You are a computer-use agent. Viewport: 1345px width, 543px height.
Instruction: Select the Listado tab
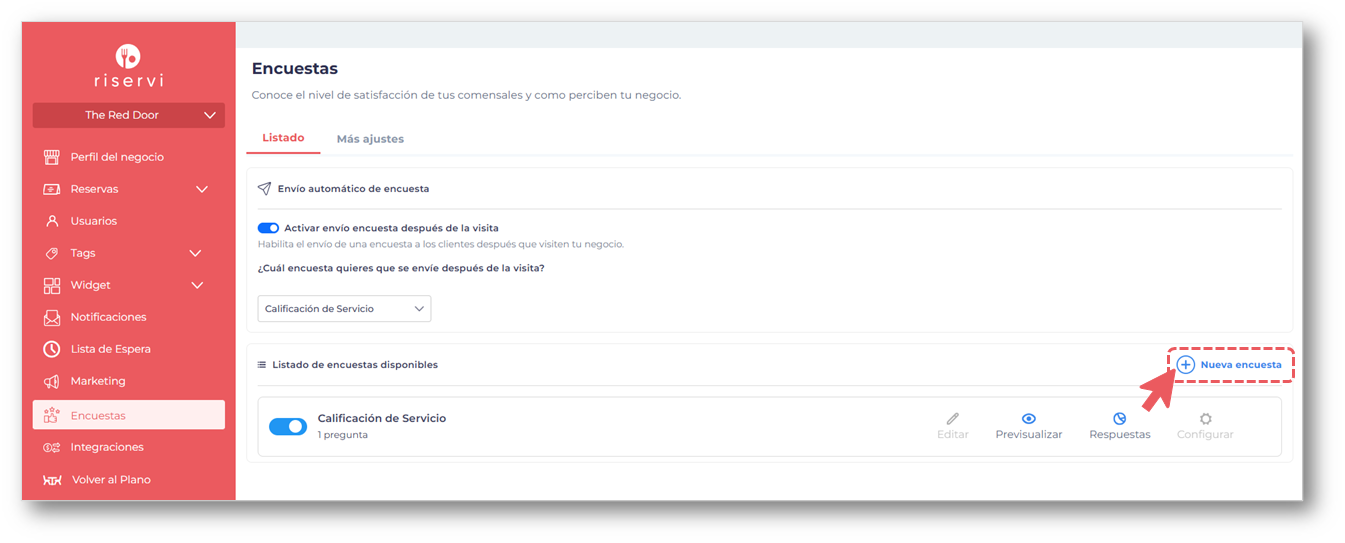(283, 138)
